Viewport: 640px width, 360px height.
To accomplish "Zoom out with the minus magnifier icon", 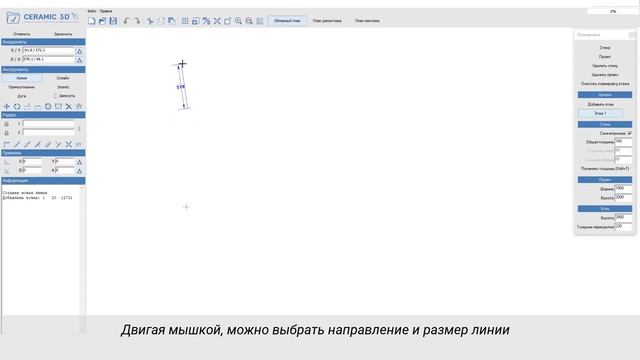I will pyautogui.click(x=249, y=21).
